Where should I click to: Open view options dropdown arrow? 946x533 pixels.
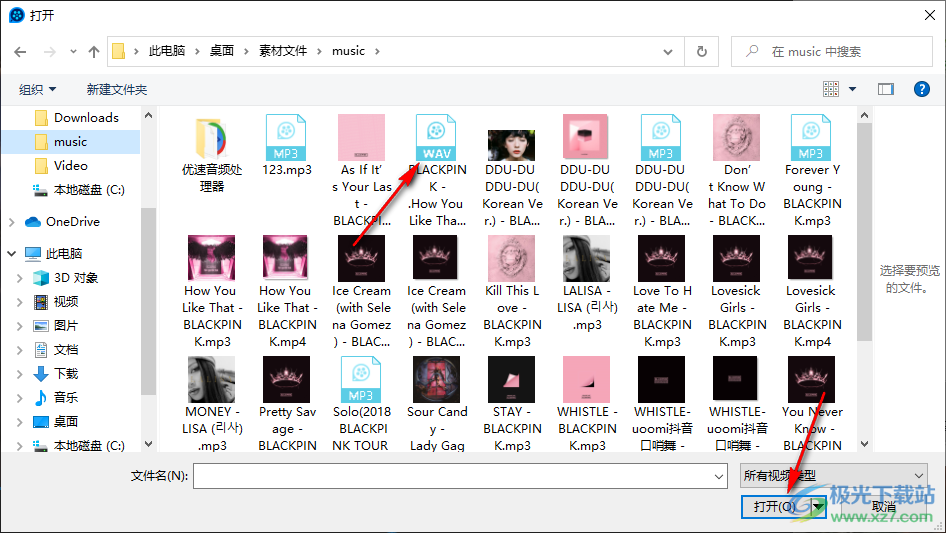click(852, 89)
